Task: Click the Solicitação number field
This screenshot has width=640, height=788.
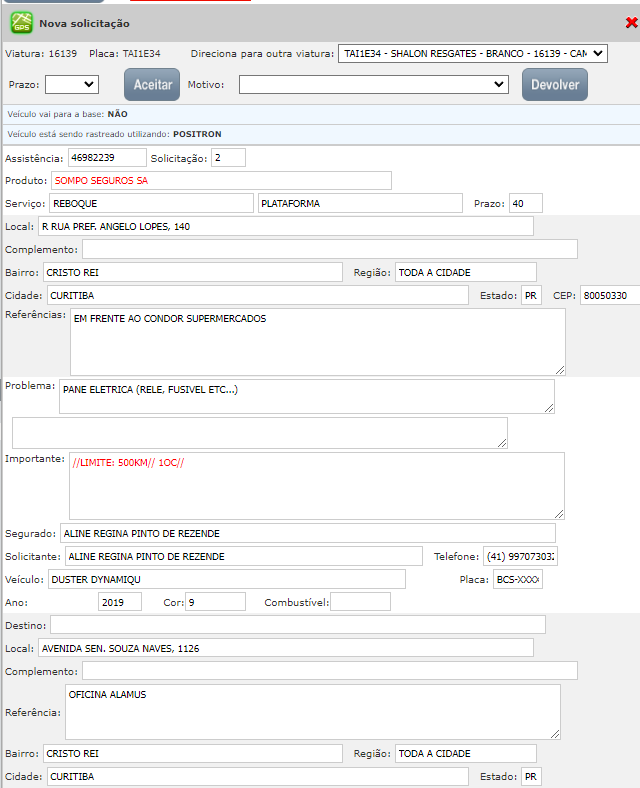Action: coord(228,158)
